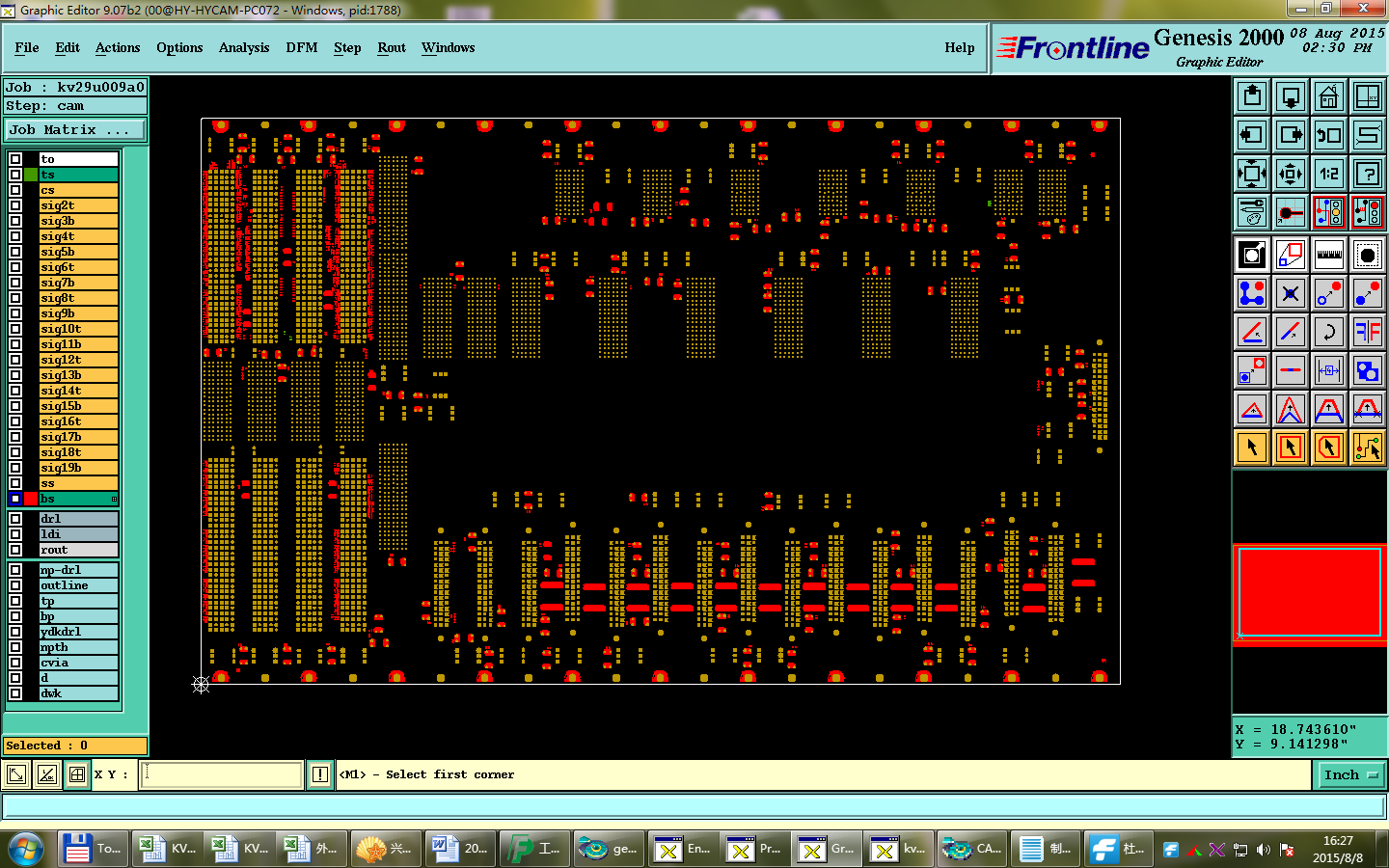Screen dimensions: 1389x868
Task: Open the Rout menu
Action: point(392,47)
